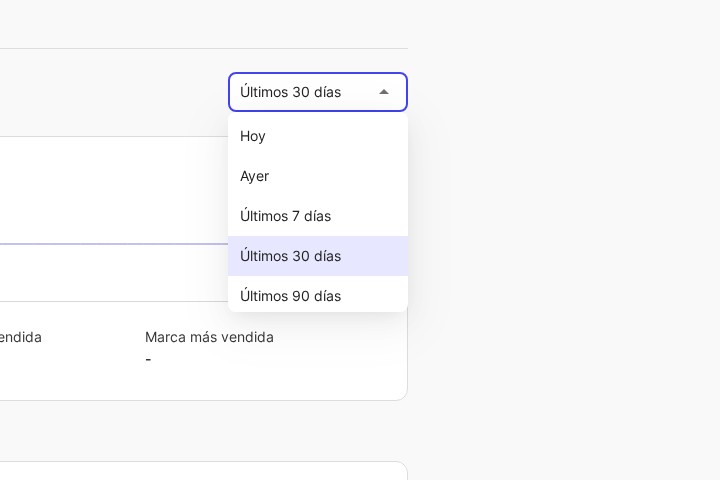720x480 pixels.
Task: Select Últimos 7 días option
Action: (x=318, y=216)
